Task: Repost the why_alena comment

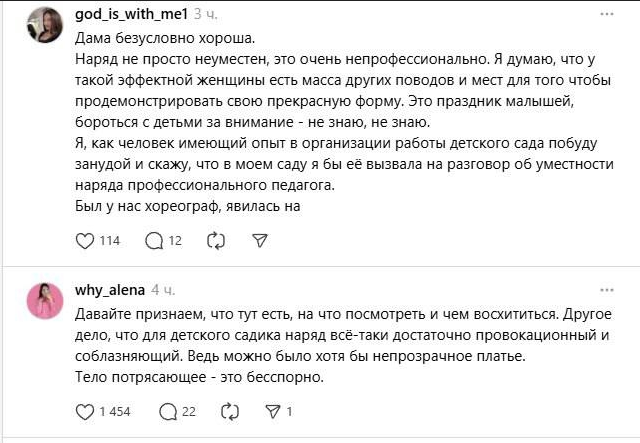Action: pyautogui.click(x=229, y=411)
